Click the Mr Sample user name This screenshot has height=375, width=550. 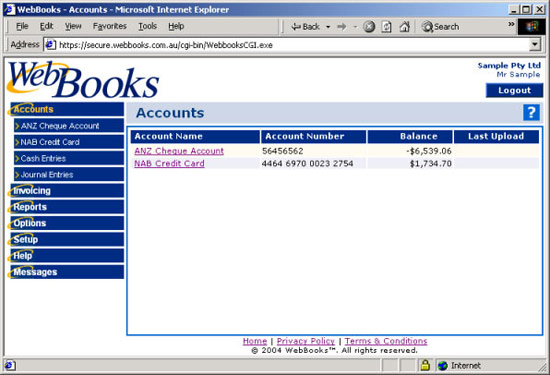(x=518, y=74)
